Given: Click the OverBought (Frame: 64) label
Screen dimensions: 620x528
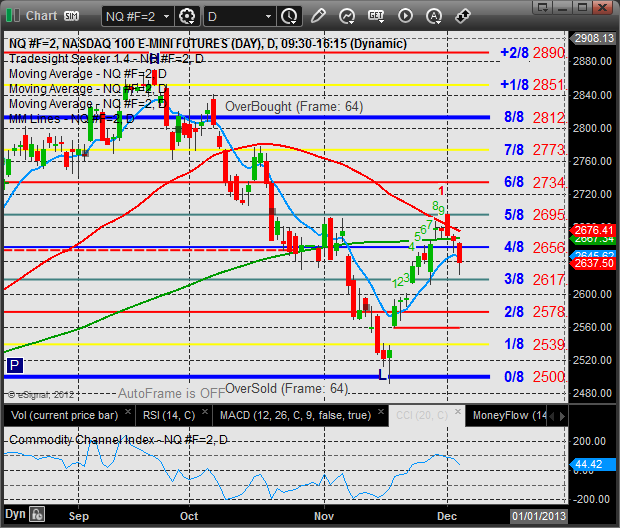Looking at the screenshot, I should pos(294,106).
